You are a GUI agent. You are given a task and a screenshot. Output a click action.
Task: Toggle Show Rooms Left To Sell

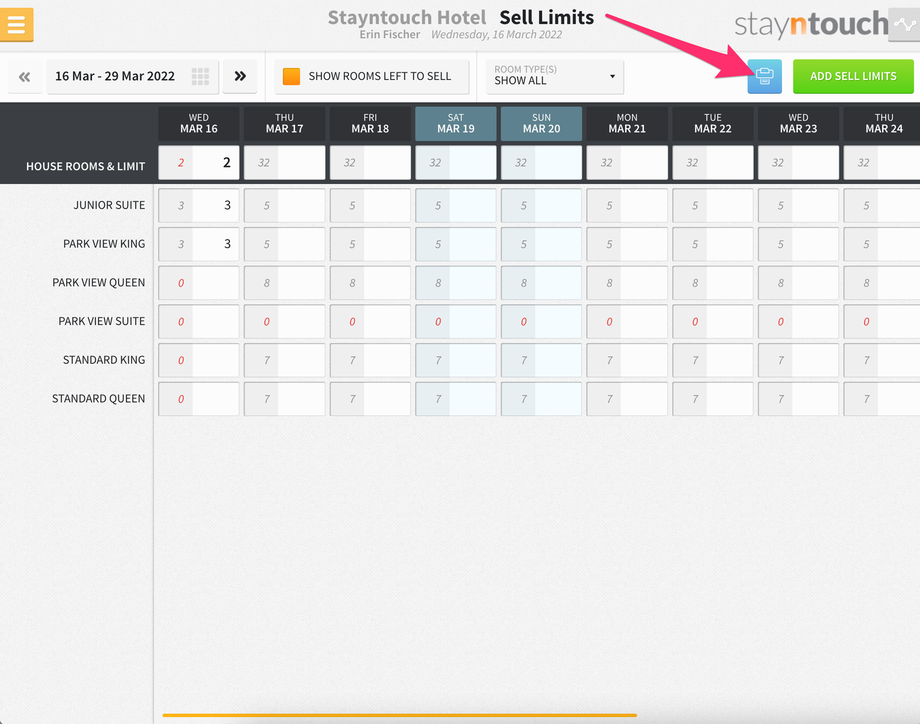coord(372,76)
